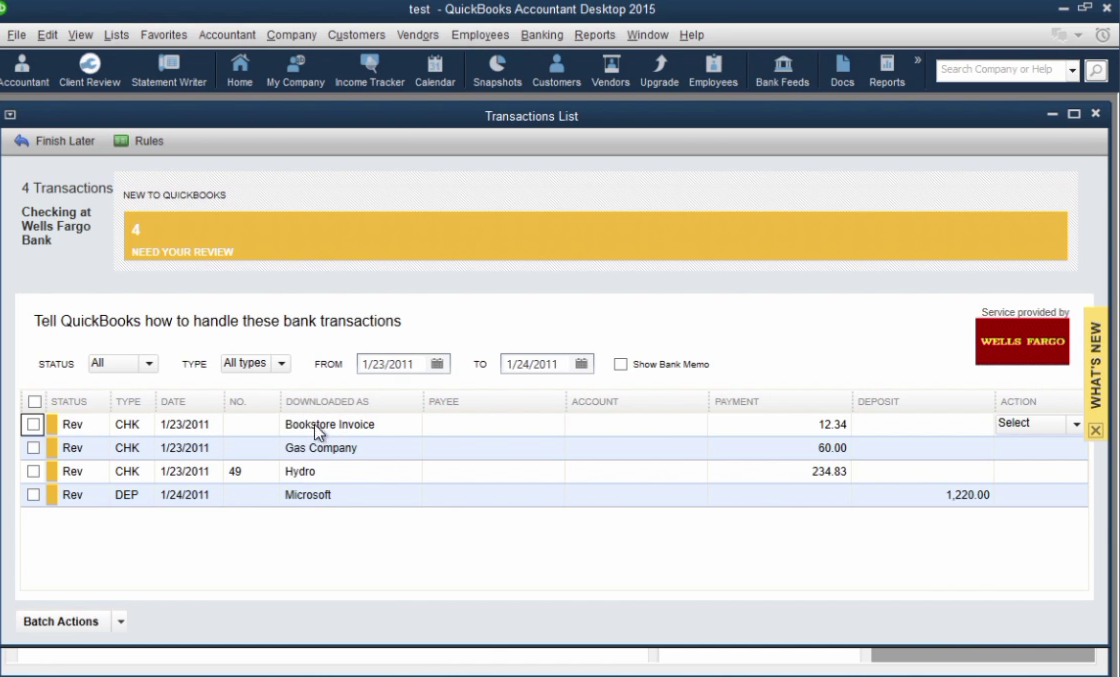This screenshot has height=677, width=1120.
Task: Open Banking menu
Action: click(541, 34)
